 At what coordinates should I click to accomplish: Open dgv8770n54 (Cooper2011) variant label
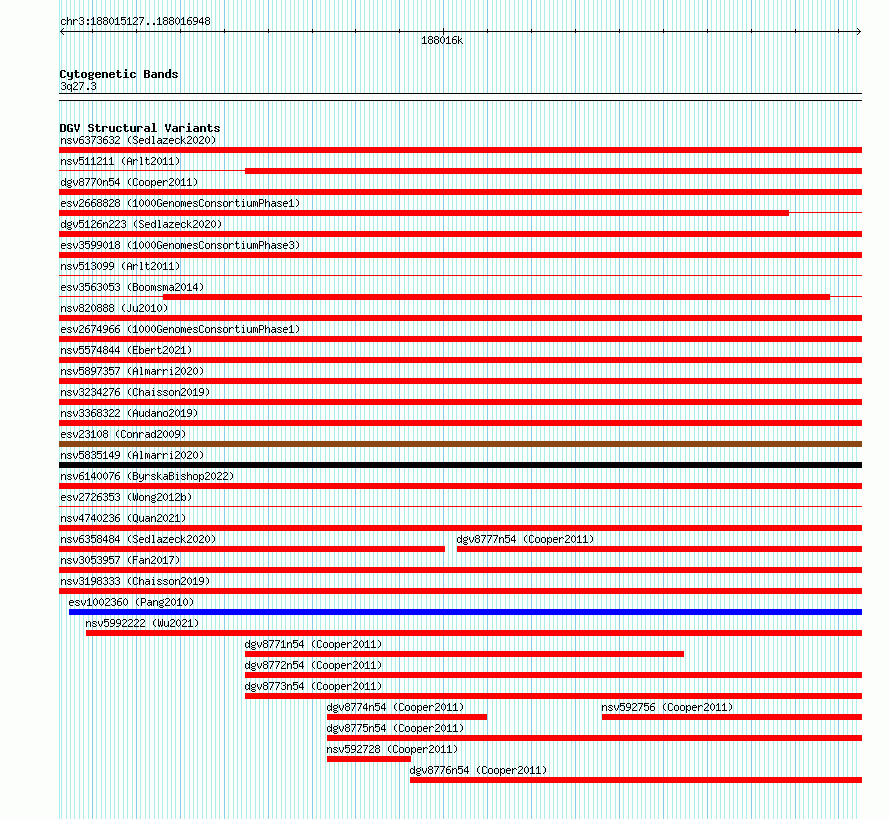pyautogui.click(x=129, y=182)
